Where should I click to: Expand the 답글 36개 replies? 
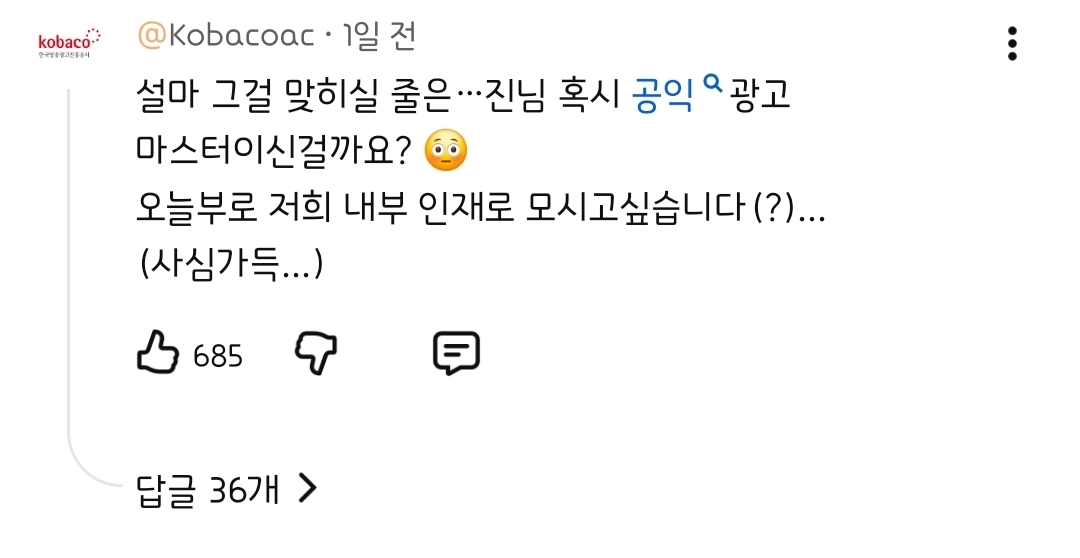point(208,489)
